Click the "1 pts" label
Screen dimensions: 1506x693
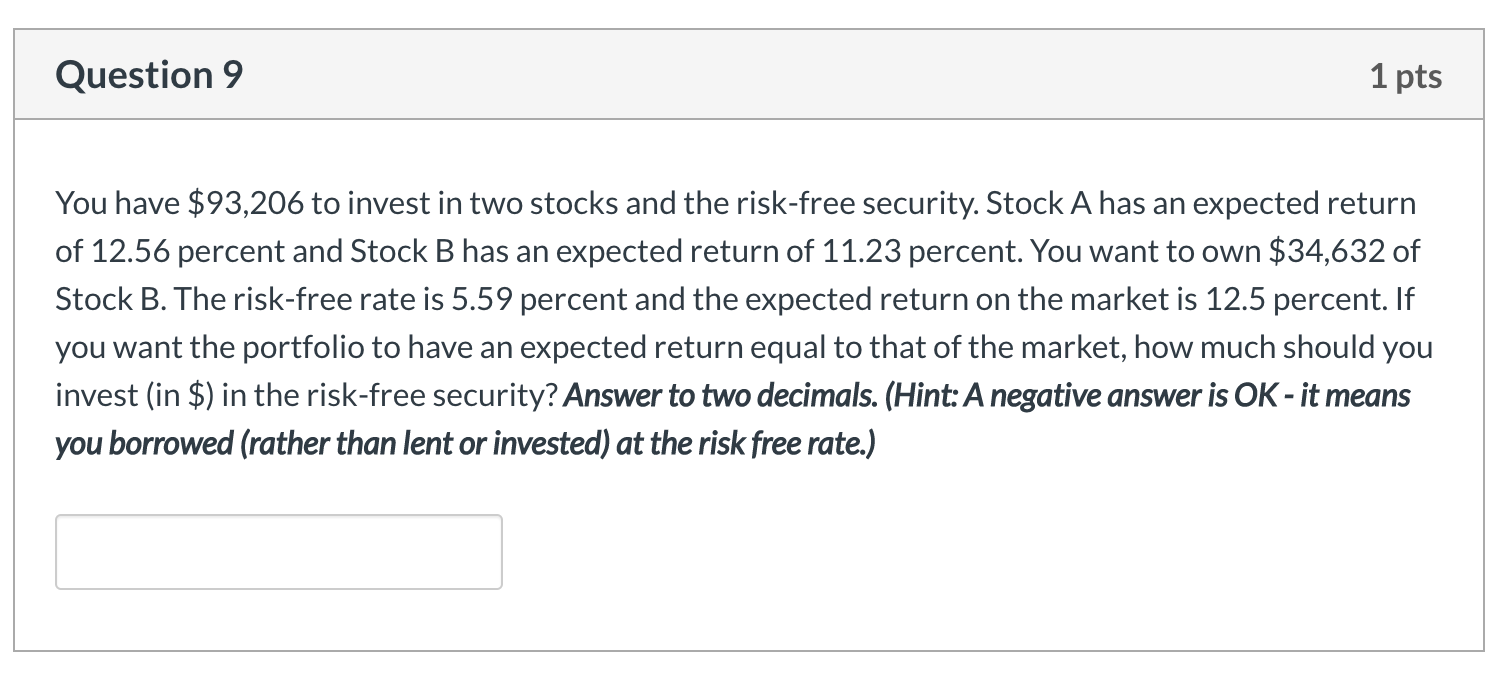click(x=1406, y=77)
